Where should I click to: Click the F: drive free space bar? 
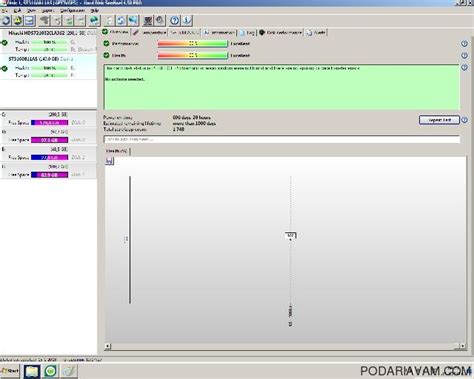click(x=49, y=175)
